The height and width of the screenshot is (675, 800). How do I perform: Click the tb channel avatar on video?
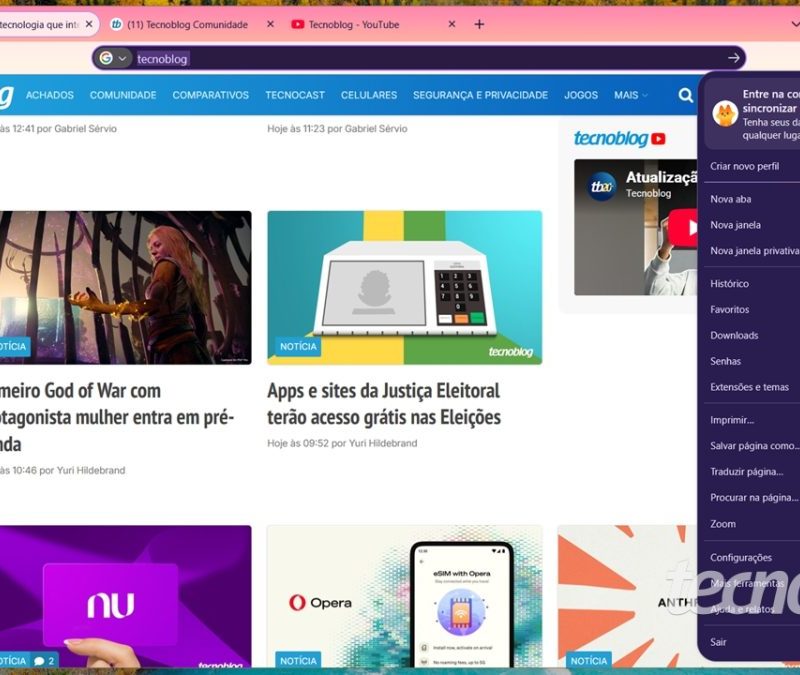coord(602,186)
